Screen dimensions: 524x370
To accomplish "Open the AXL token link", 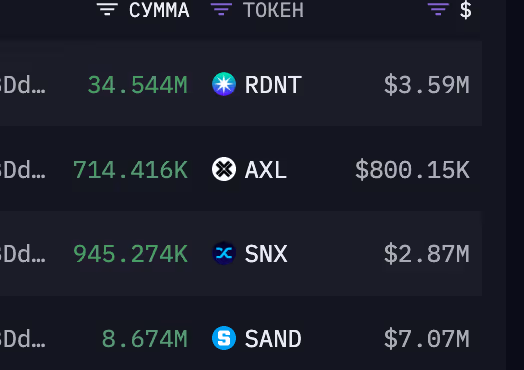I will (x=266, y=170).
